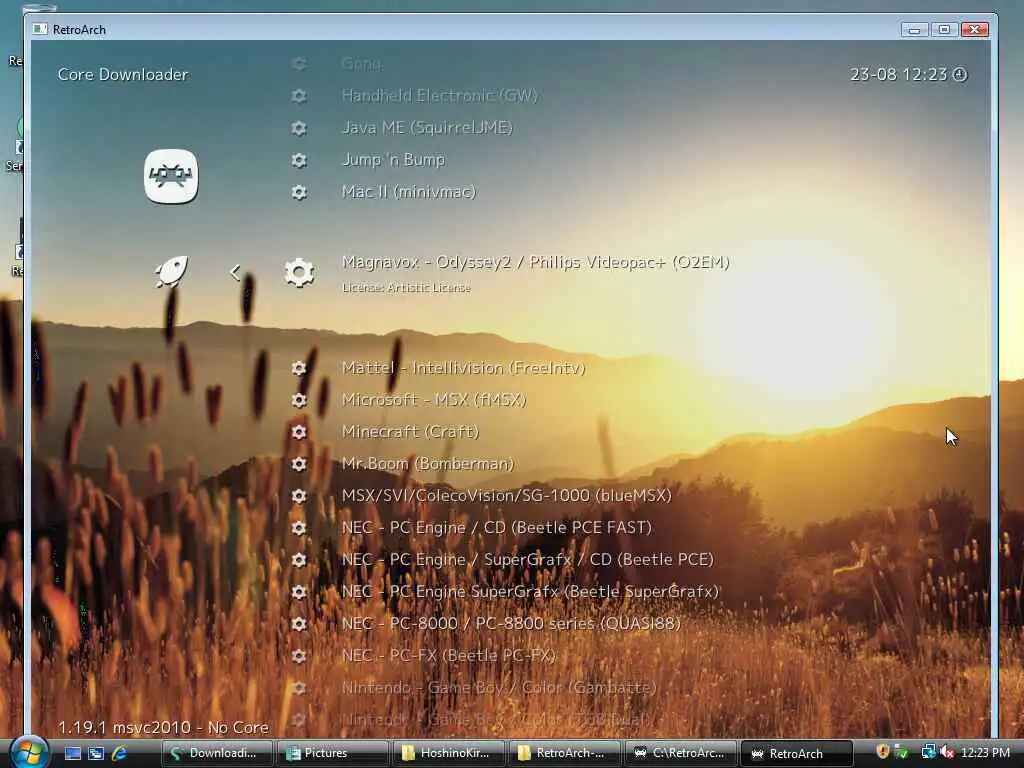Select Minecraft (Craft) core entry

[x=411, y=432]
